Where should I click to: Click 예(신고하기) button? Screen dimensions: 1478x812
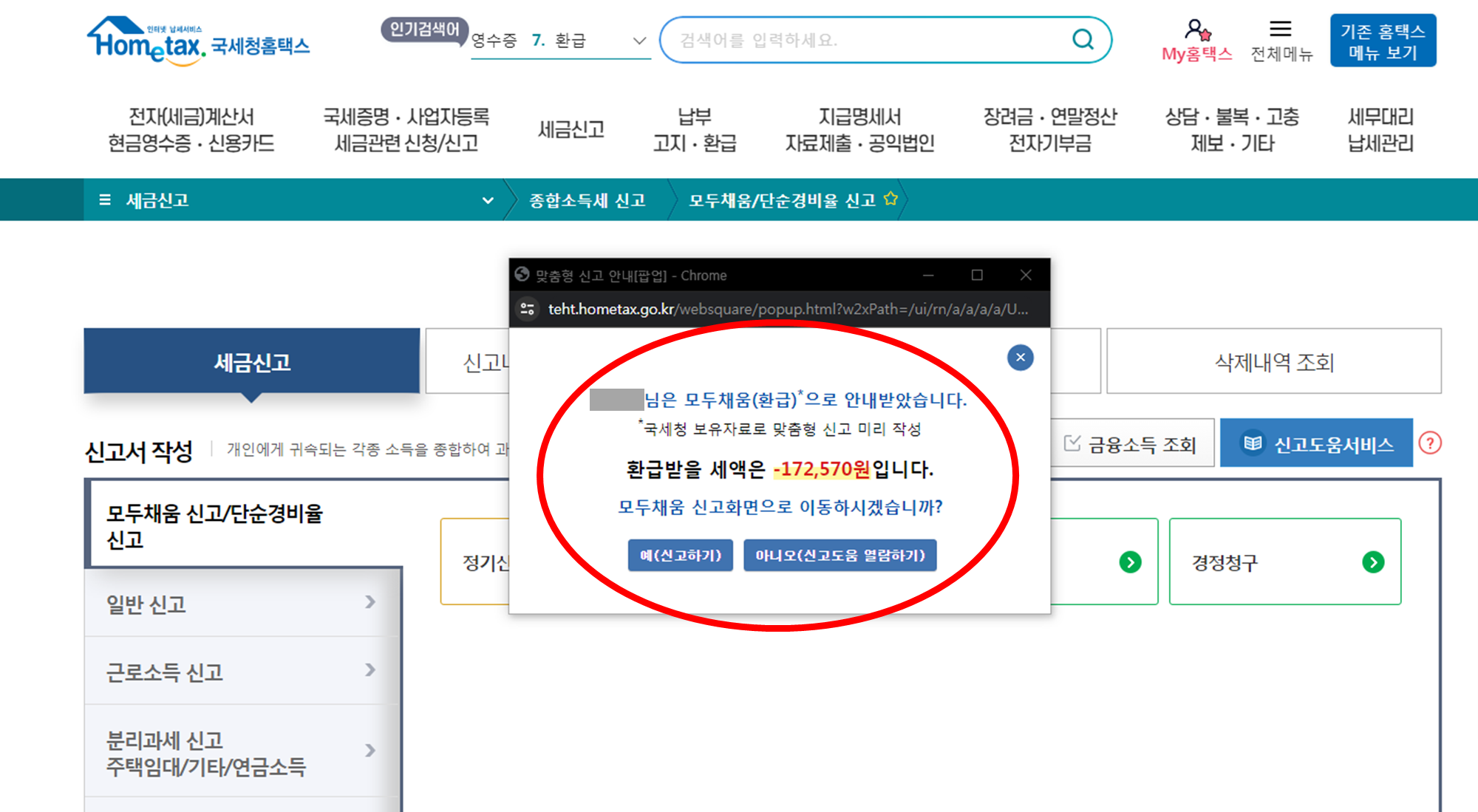click(680, 555)
